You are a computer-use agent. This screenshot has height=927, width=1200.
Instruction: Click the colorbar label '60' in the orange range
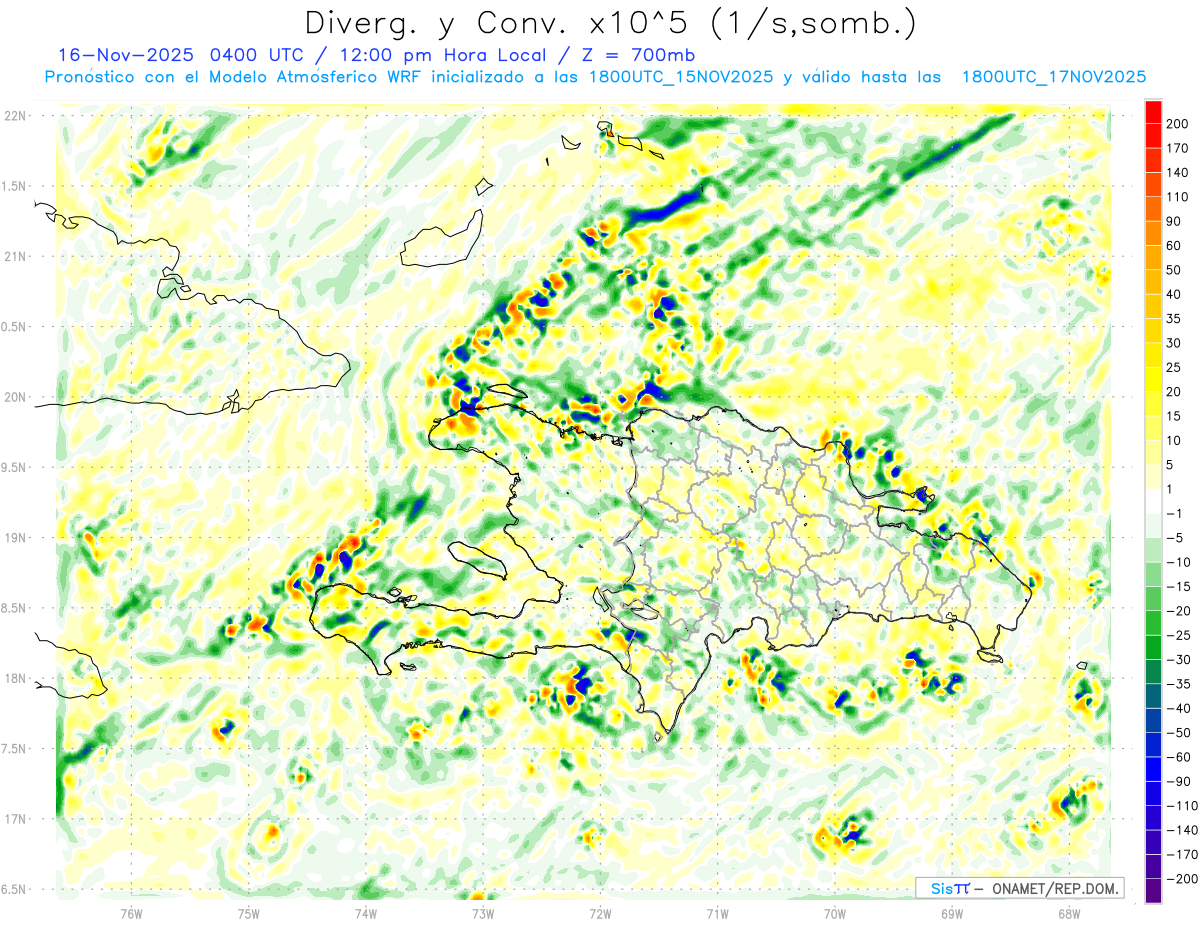coord(1174,246)
